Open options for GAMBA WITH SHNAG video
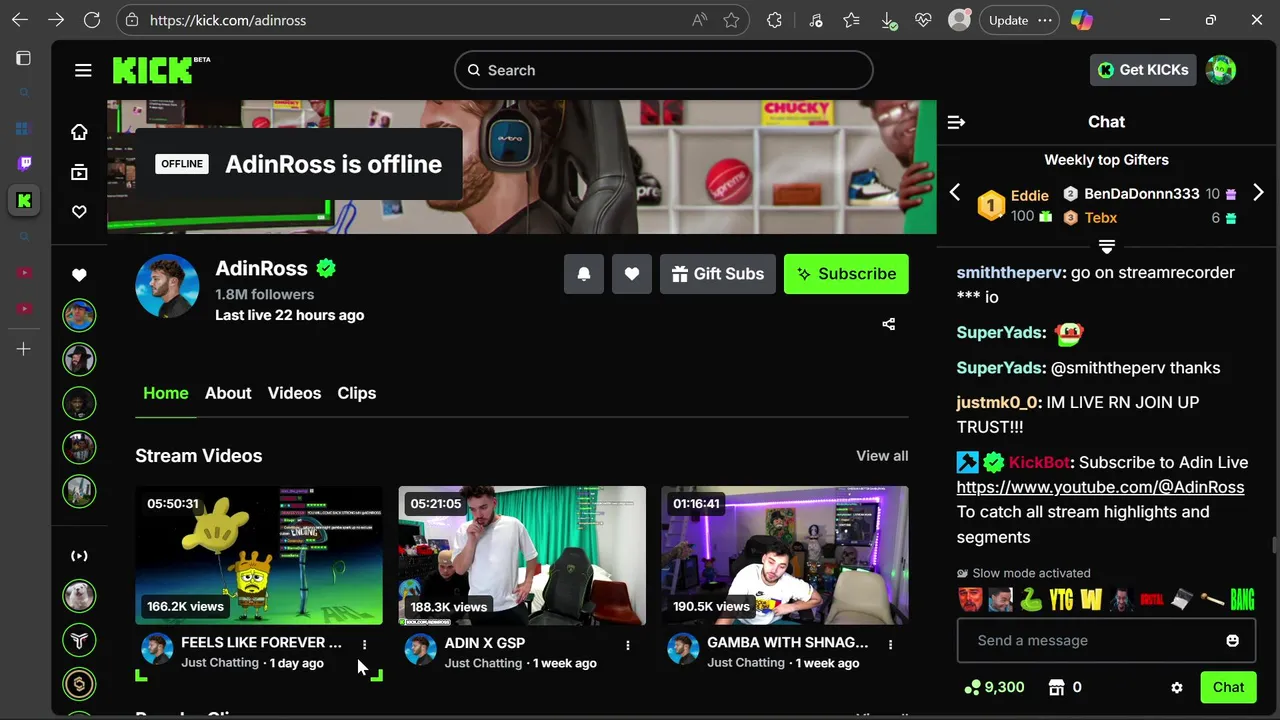1280x720 pixels. [x=890, y=645]
